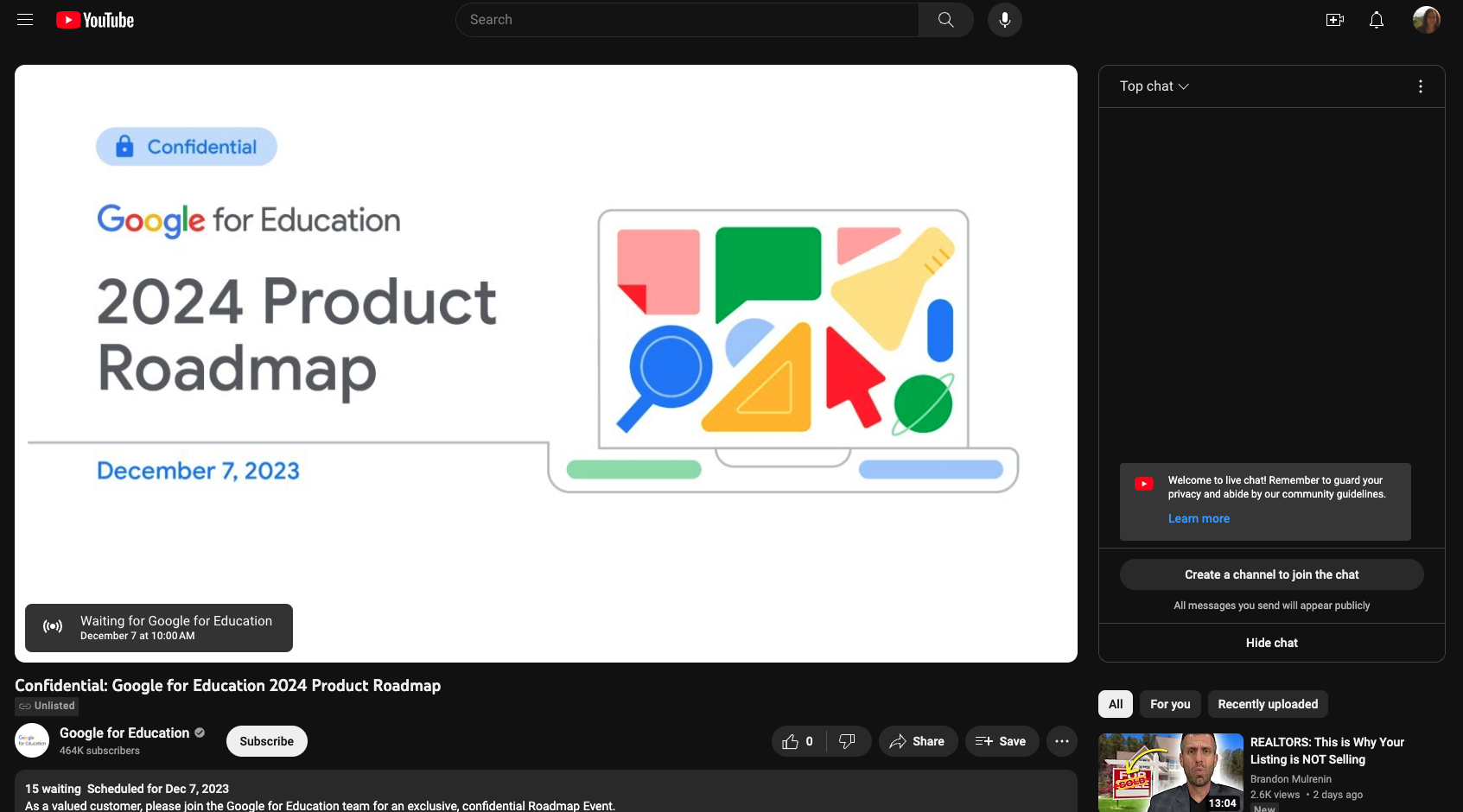
Task: Click the Unlisted badge
Action: pyautogui.click(x=47, y=706)
